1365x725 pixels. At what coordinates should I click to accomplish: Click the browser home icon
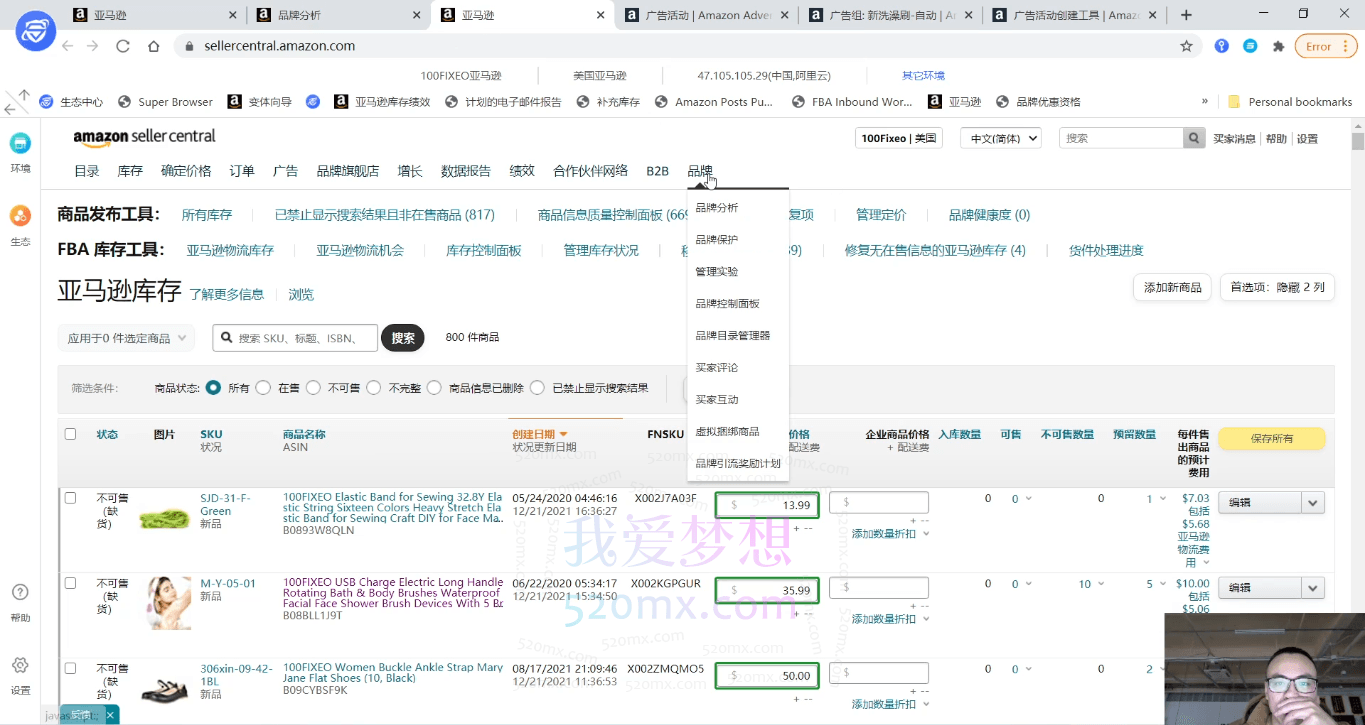click(x=153, y=46)
